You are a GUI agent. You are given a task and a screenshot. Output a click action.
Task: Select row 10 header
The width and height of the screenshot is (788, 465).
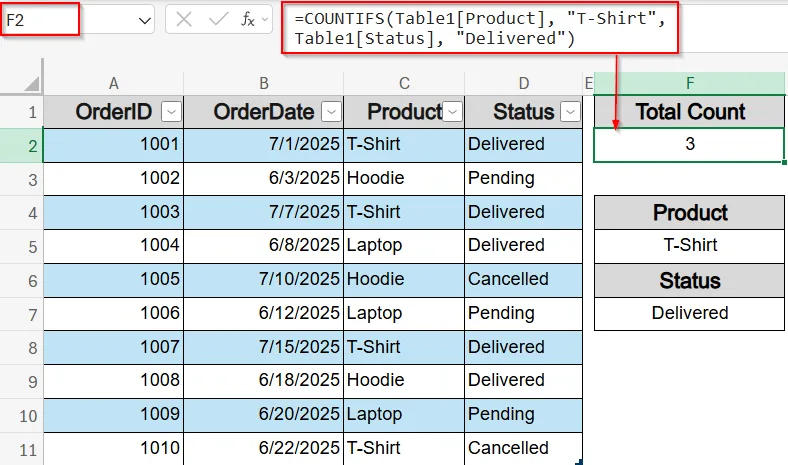pyautogui.click(x=22, y=415)
